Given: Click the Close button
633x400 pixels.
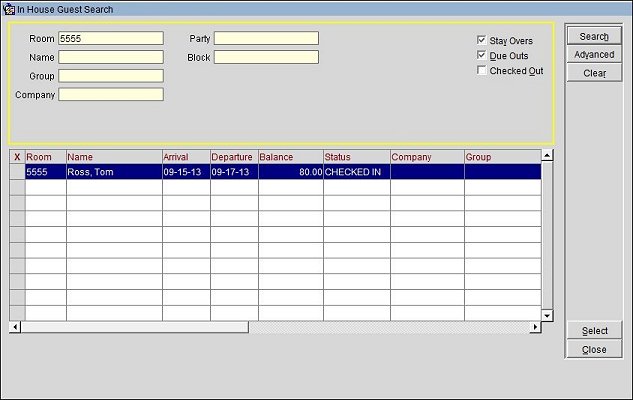Looking at the screenshot, I should pos(594,349).
